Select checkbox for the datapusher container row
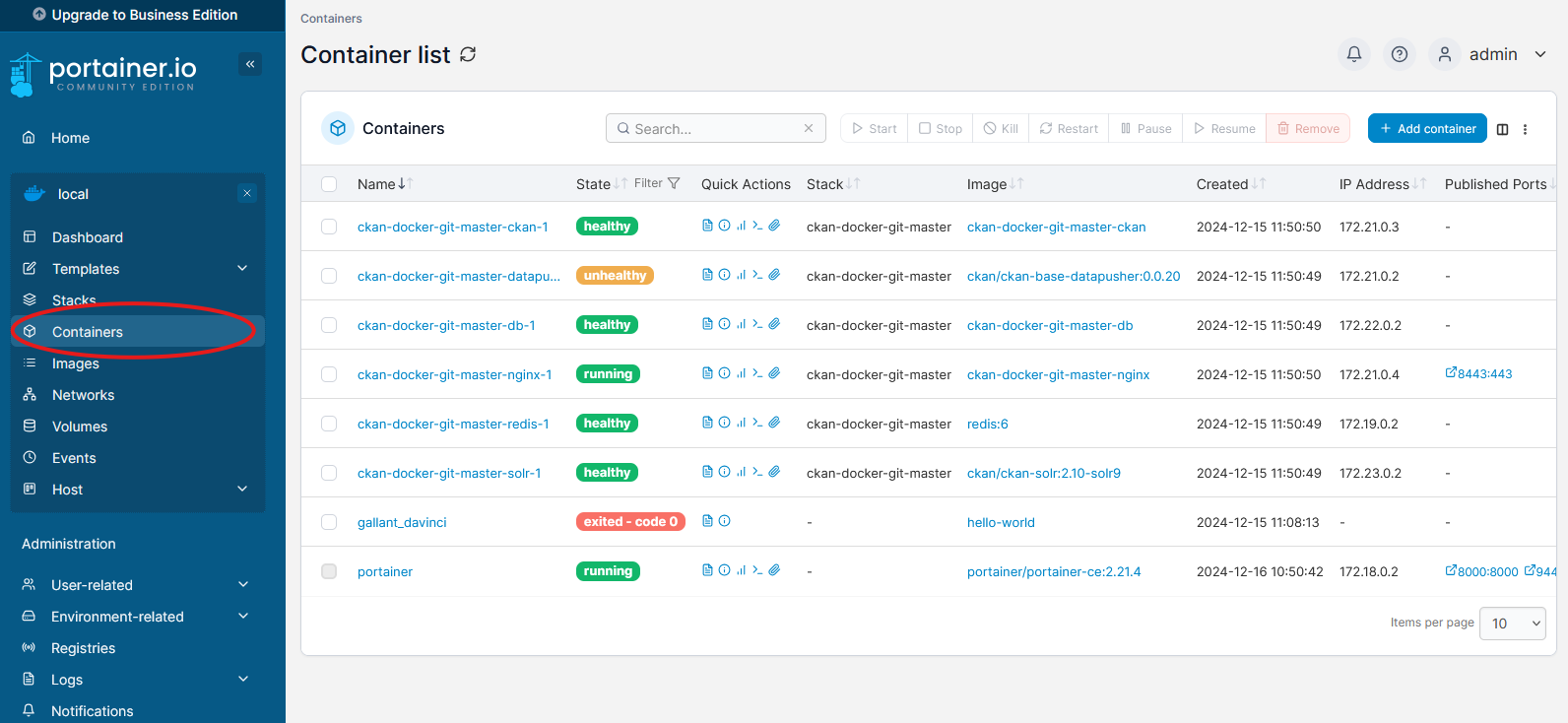 coord(329,276)
